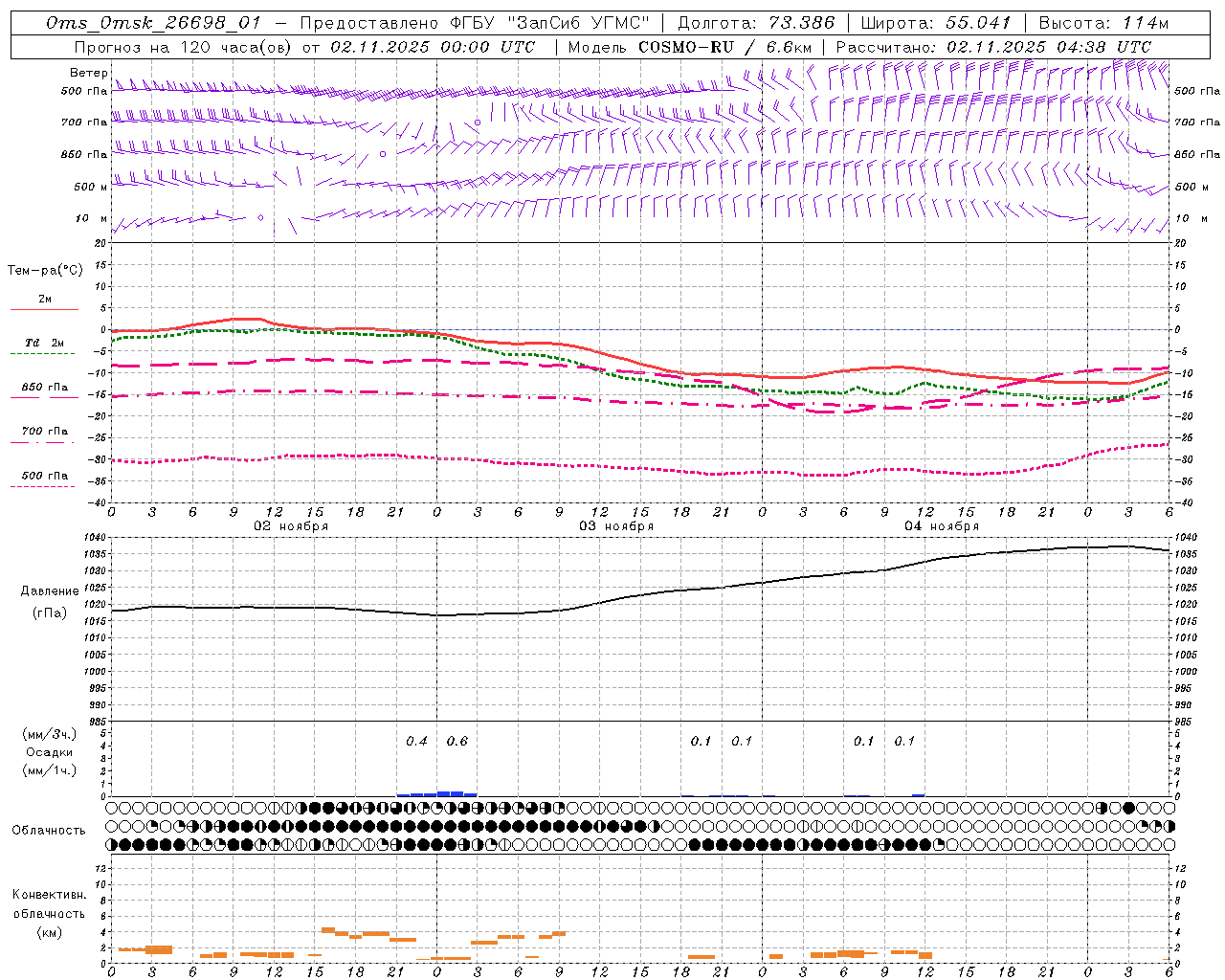The height and width of the screenshot is (980, 1225).
Task: Click the Высота: 114м header field
Action: pos(1103,23)
